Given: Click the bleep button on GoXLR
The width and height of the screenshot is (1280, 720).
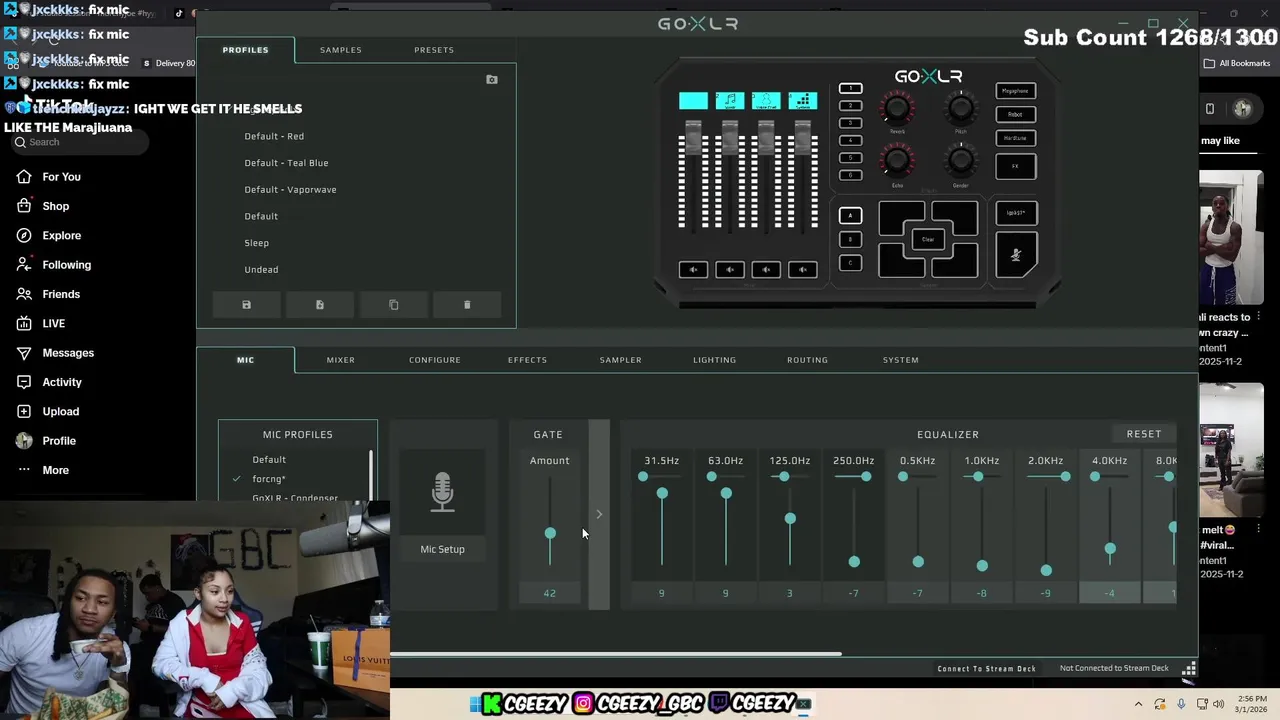Looking at the screenshot, I should click(x=1016, y=213).
